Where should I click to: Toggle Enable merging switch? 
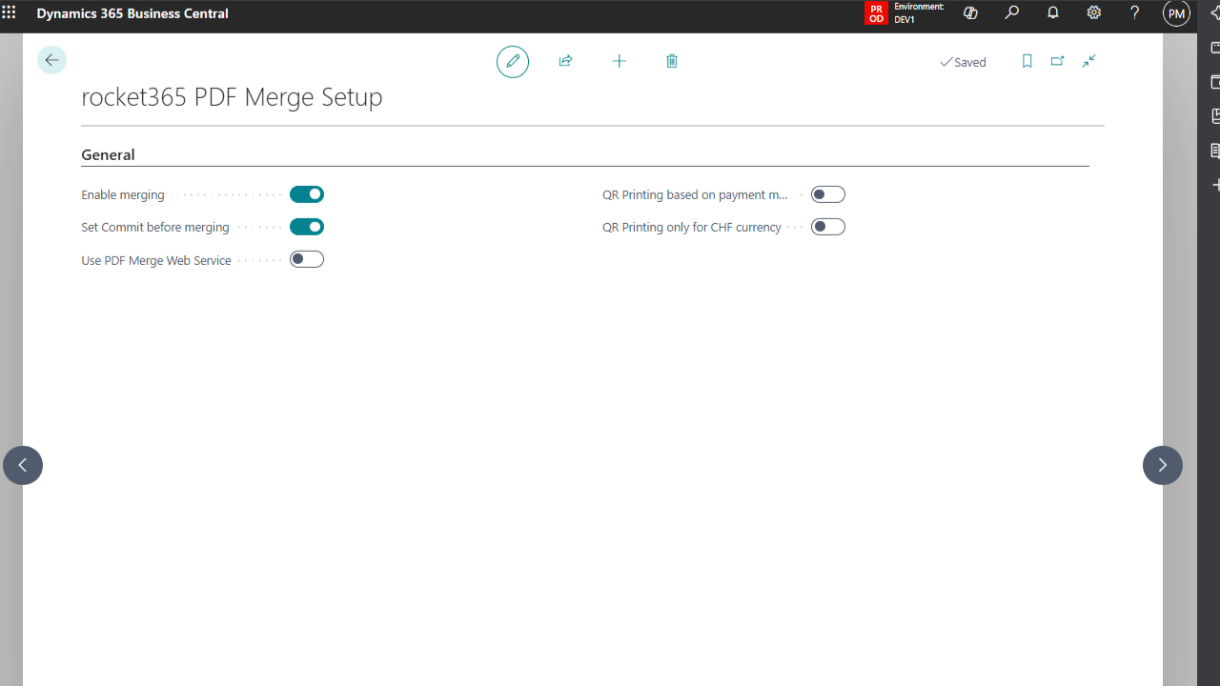tap(307, 194)
